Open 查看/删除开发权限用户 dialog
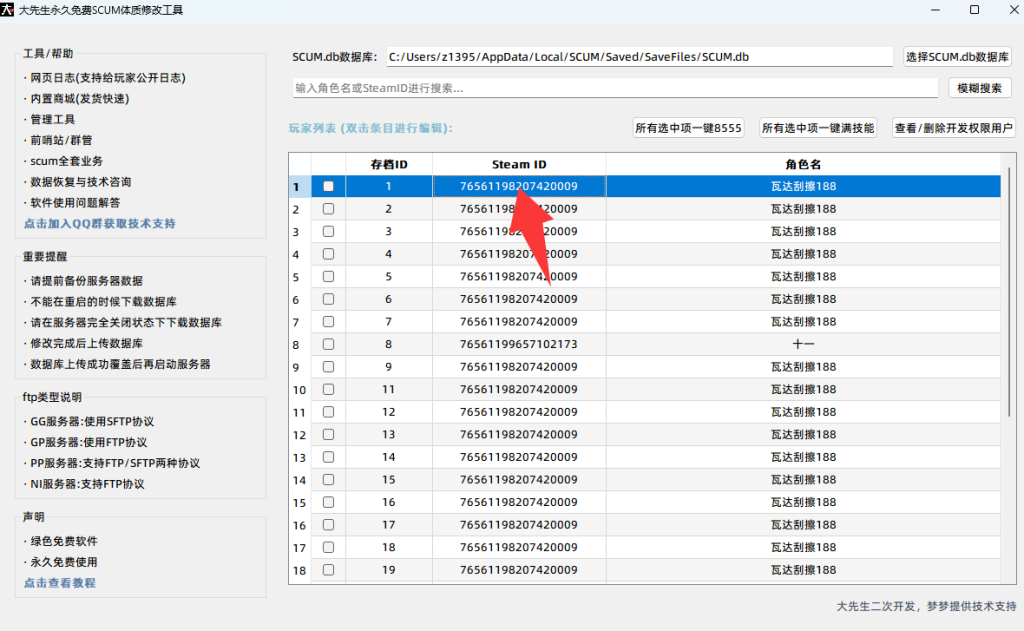This screenshot has height=631, width=1024. 953,128
